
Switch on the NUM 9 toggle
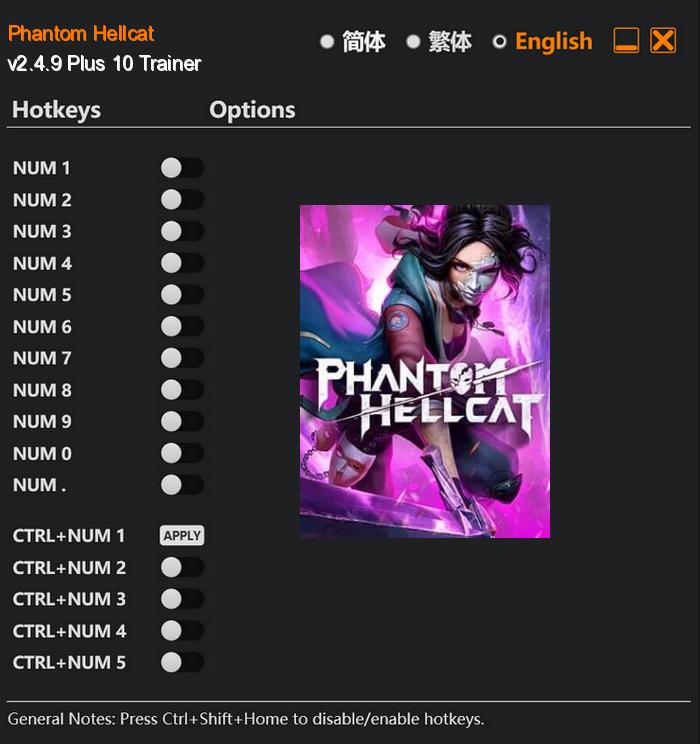coord(182,421)
